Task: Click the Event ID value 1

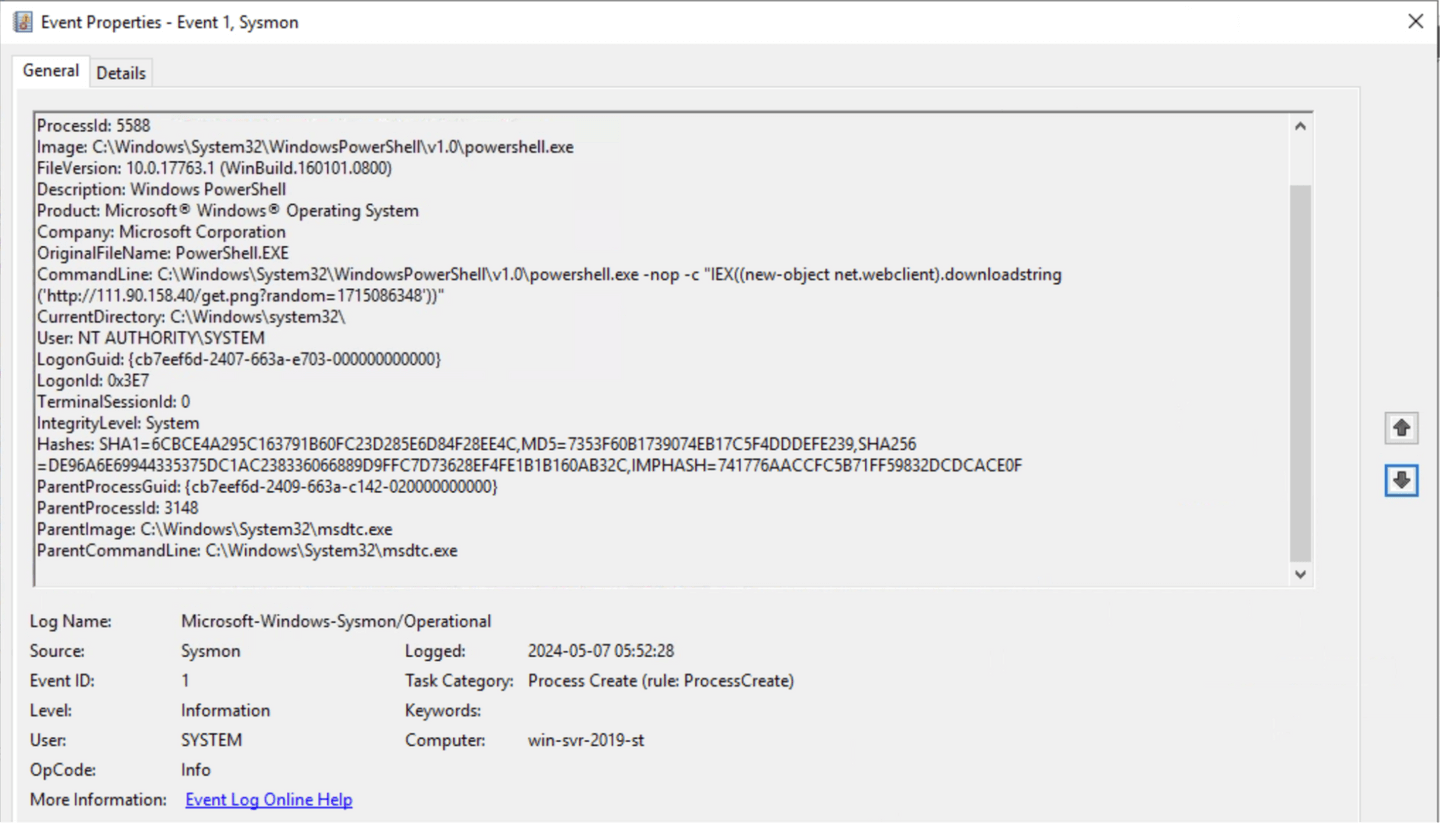Action: coord(185,681)
